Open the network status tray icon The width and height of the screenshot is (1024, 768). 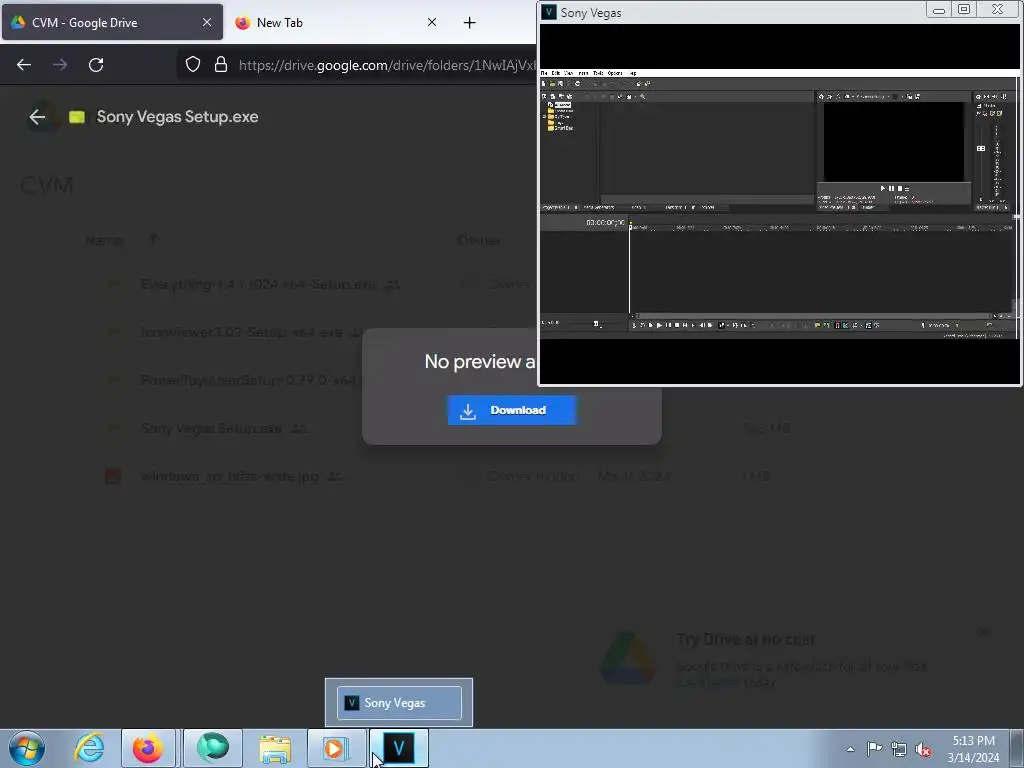[899, 749]
